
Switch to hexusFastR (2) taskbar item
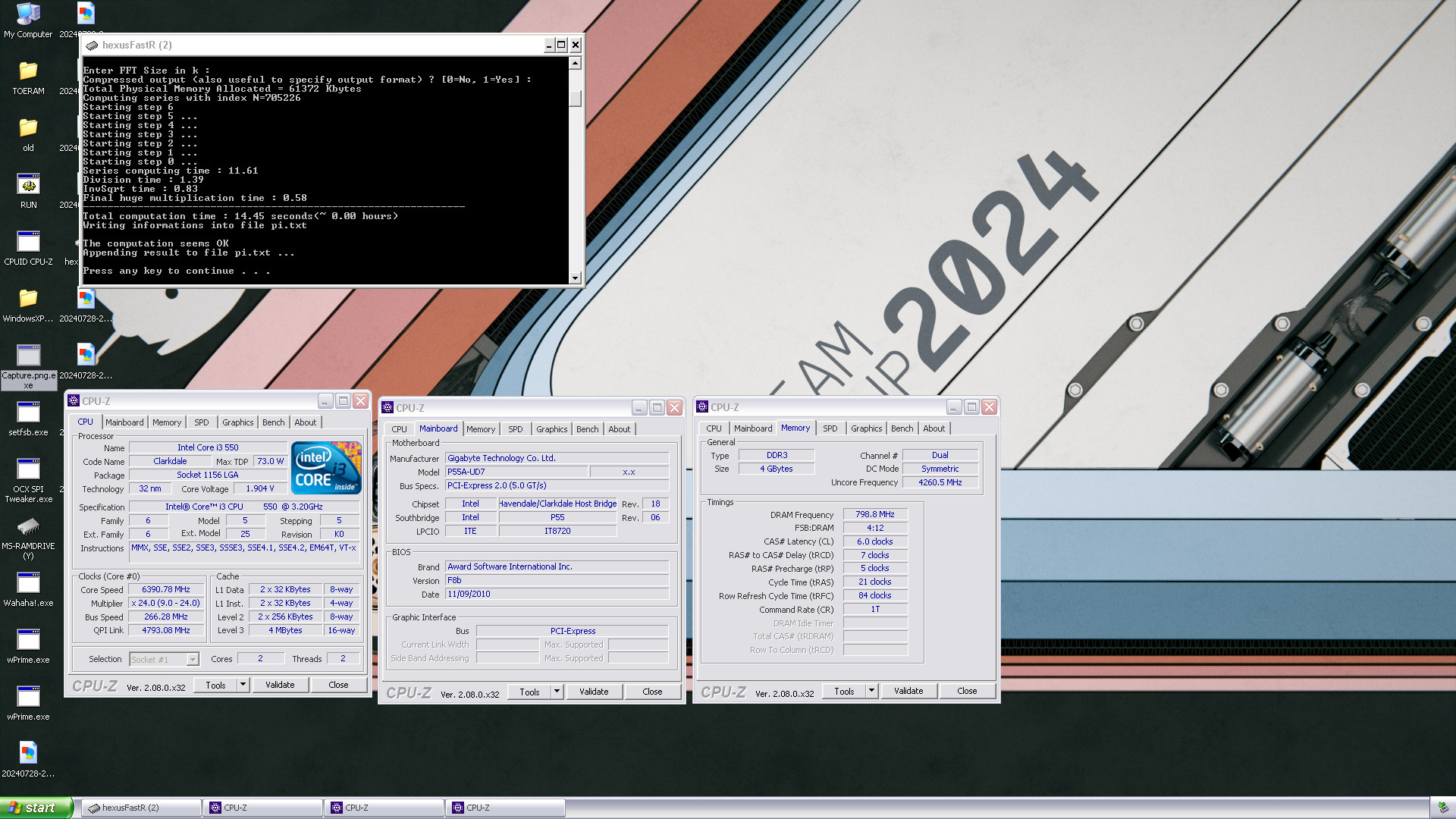point(141,808)
